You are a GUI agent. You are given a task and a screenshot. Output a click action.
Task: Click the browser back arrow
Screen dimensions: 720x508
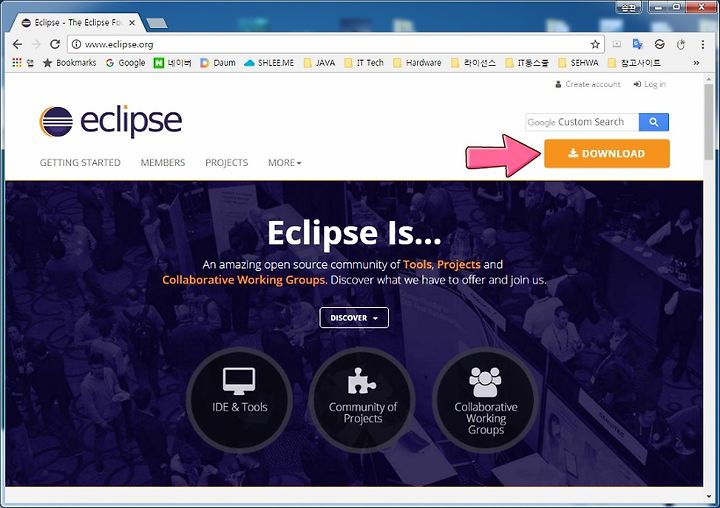pos(17,44)
